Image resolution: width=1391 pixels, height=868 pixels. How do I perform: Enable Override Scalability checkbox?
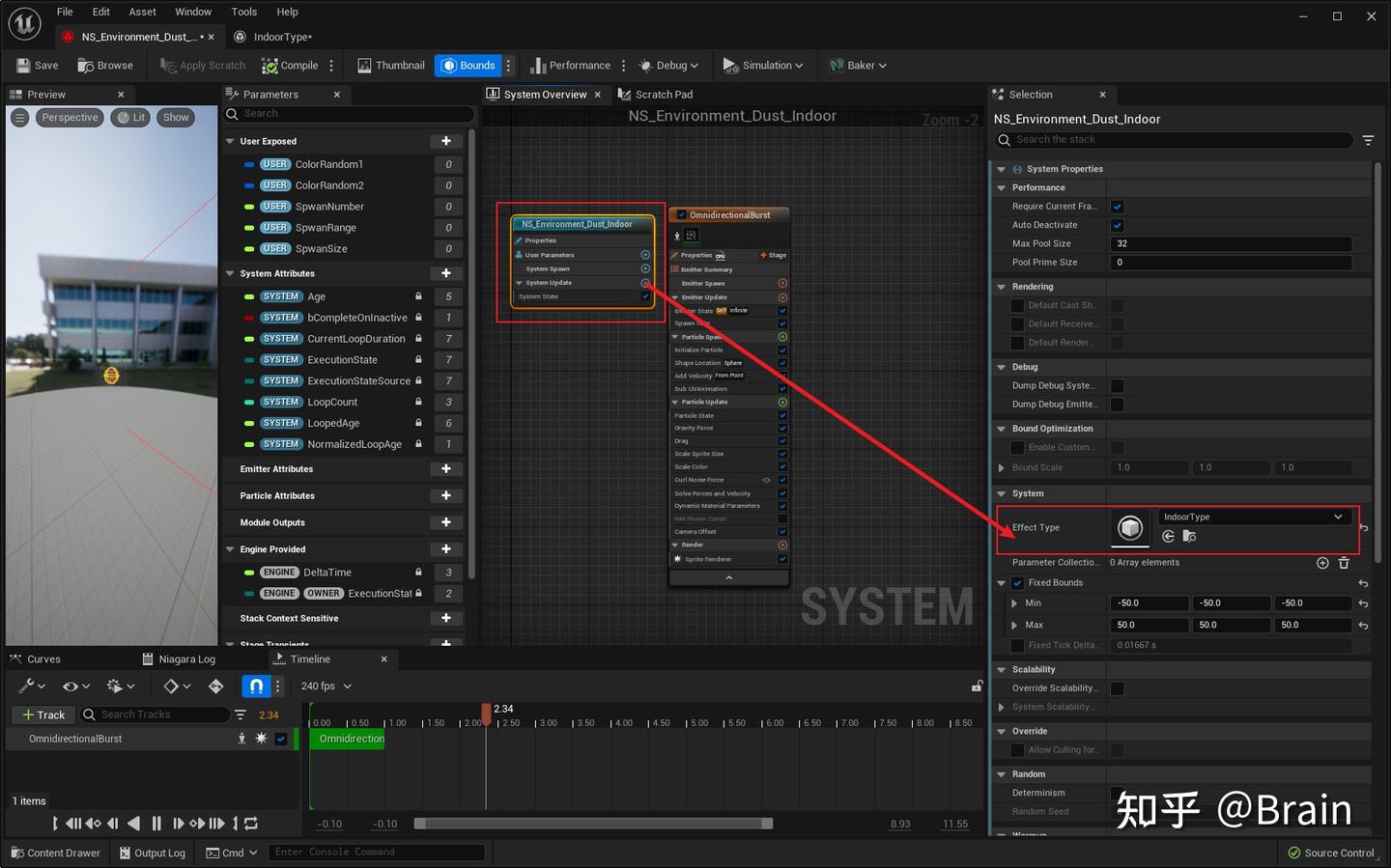click(1117, 688)
